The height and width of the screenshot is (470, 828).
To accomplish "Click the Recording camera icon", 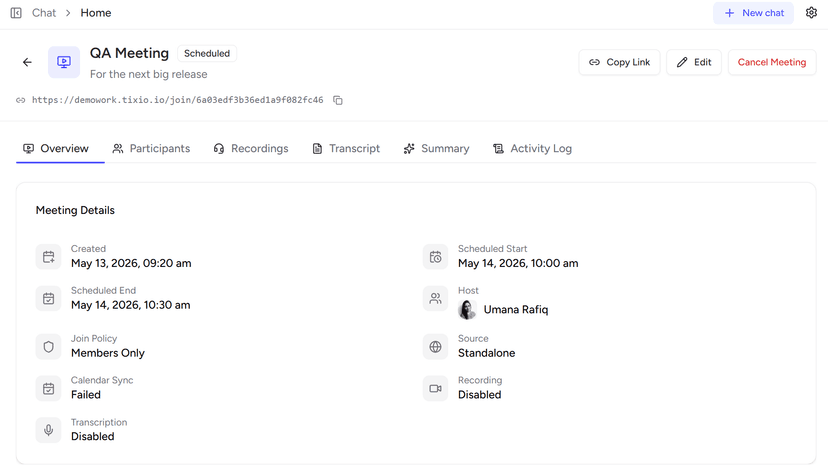I will pos(436,388).
